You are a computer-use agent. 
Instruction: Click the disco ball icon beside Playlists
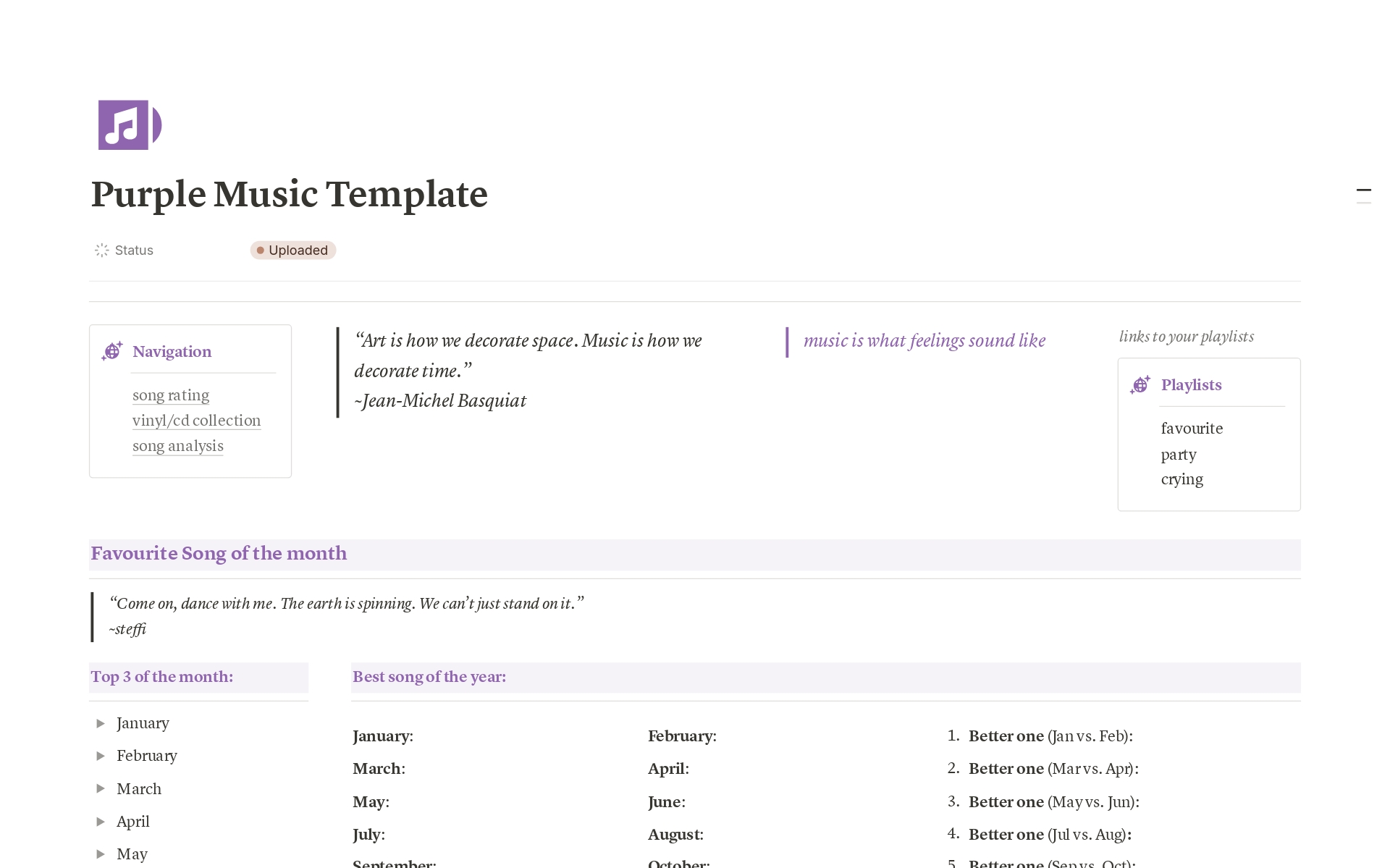(x=1140, y=384)
